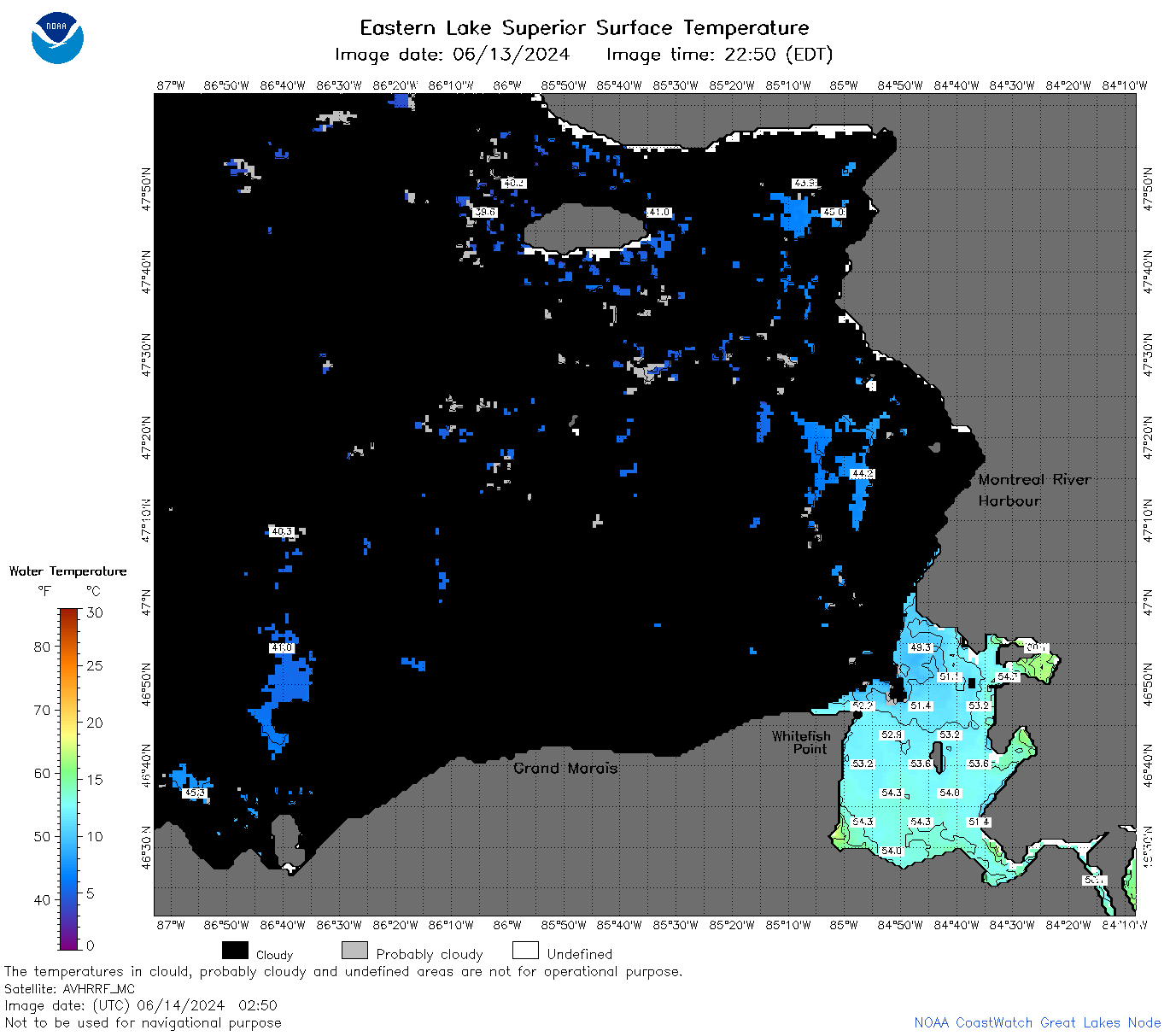Click the white Undefined legend swatch
This screenshot has width=1170, height=1036.
[525, 951]
